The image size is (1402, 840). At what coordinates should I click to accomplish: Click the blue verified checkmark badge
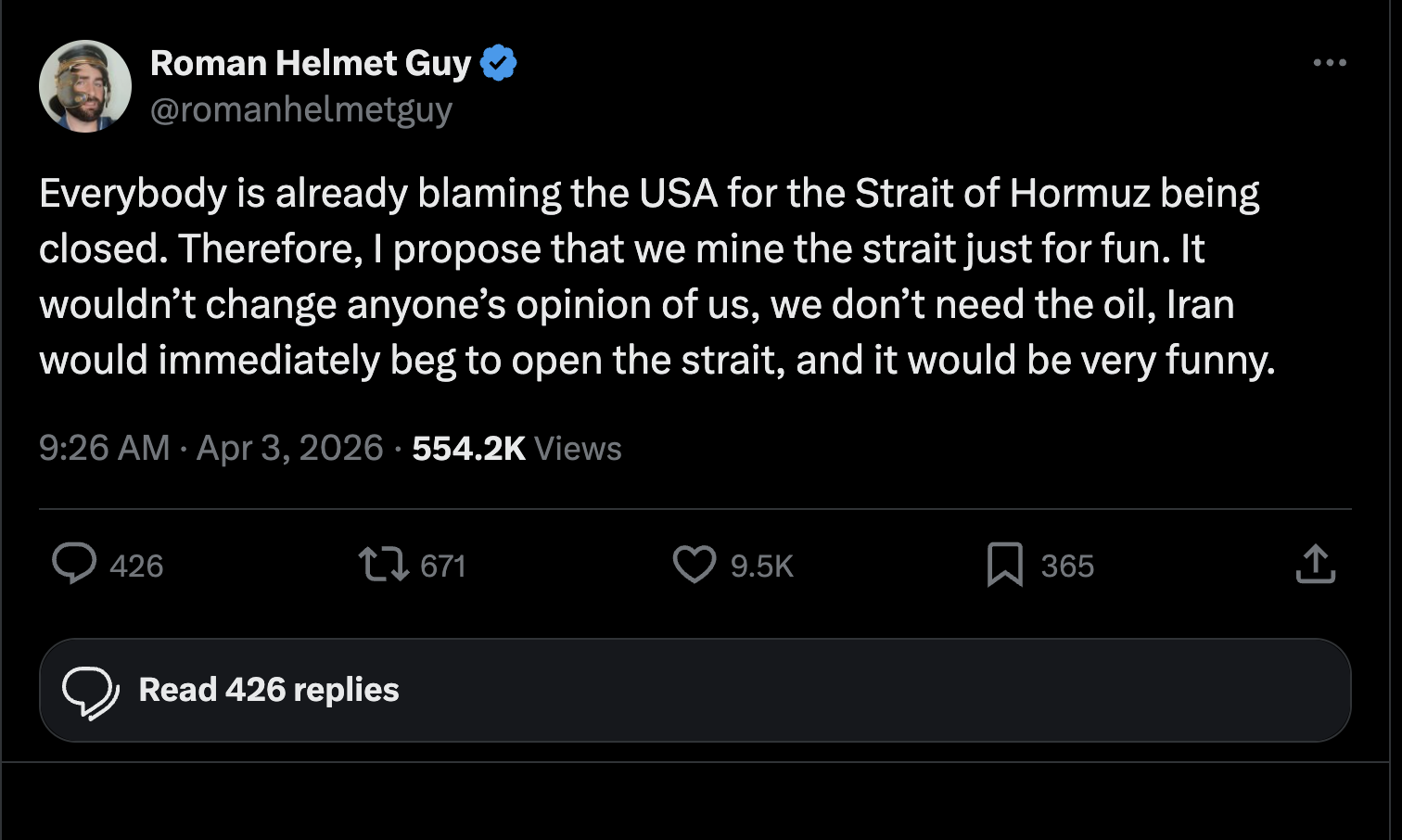click(x=499, y=63)
